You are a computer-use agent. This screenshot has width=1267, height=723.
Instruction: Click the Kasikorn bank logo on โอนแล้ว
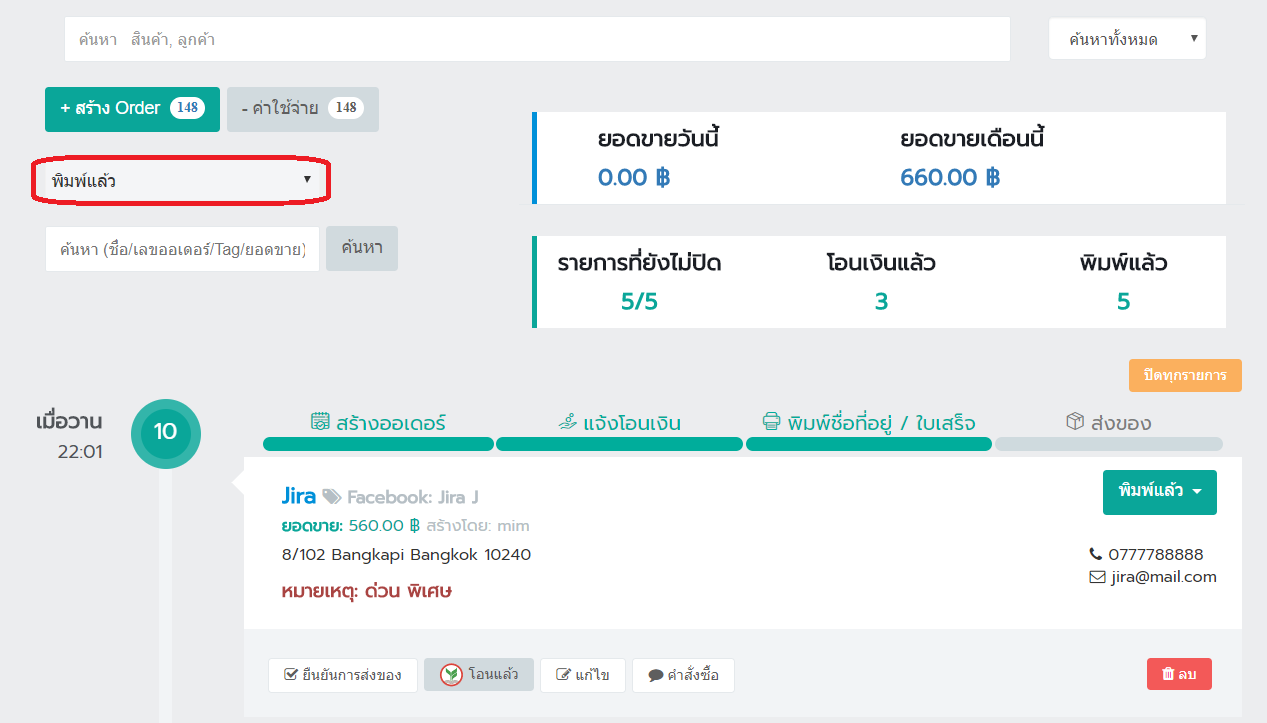pyautogui.click(x=451, y=675)
